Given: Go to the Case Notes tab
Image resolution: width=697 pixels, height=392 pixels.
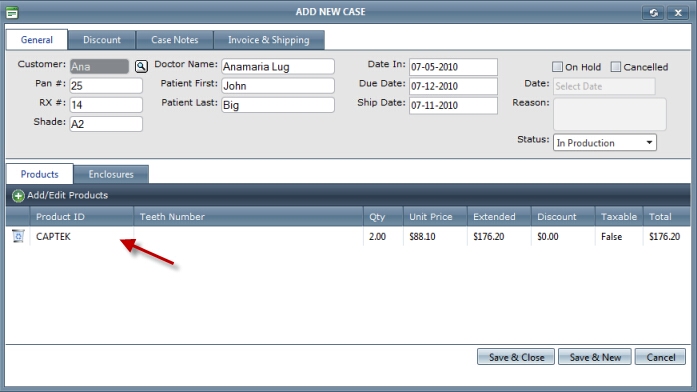Looking at the screenshot, I should coord(175,40).
